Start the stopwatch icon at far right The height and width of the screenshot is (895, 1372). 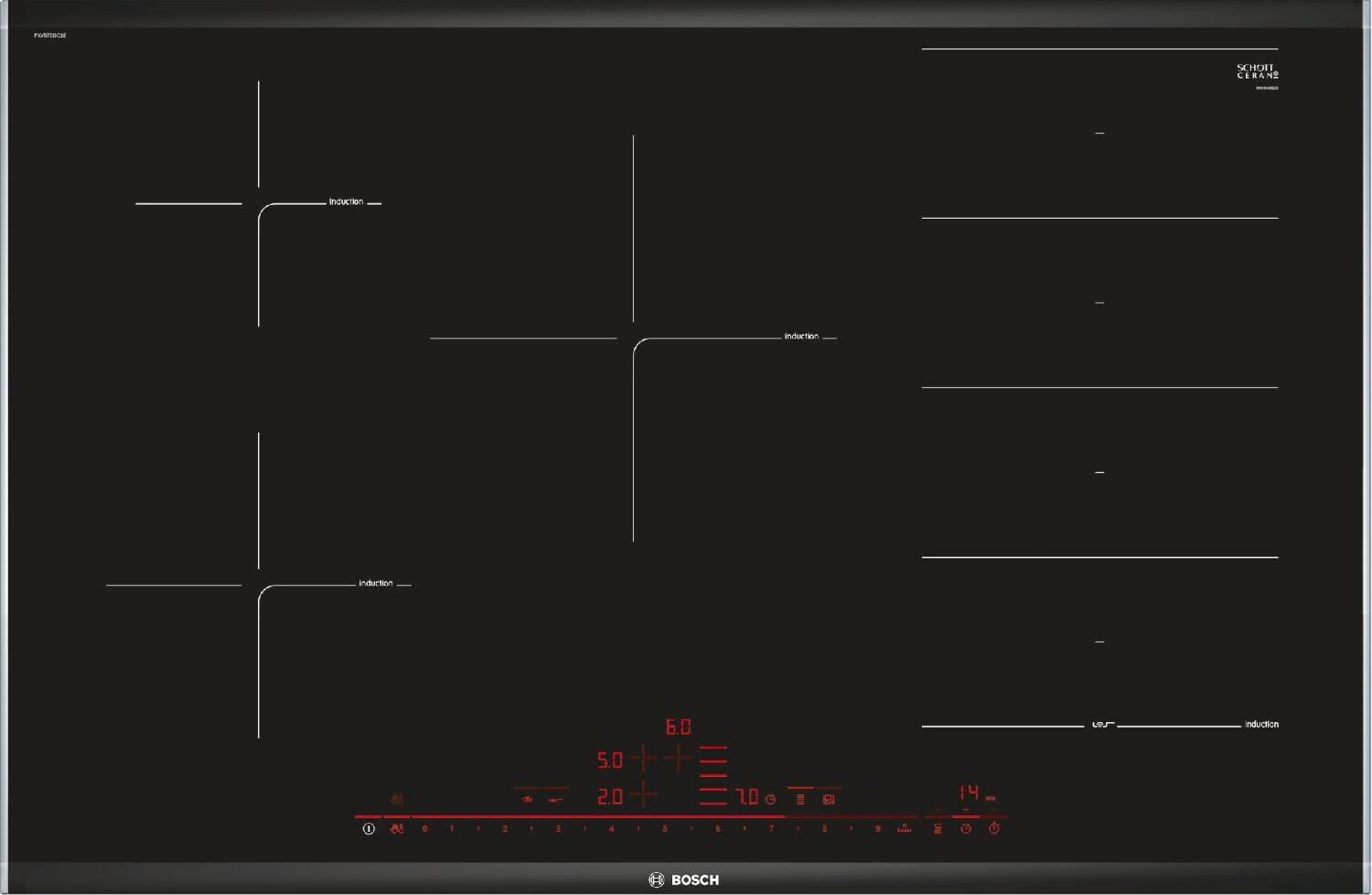click(x=994, y=828)
